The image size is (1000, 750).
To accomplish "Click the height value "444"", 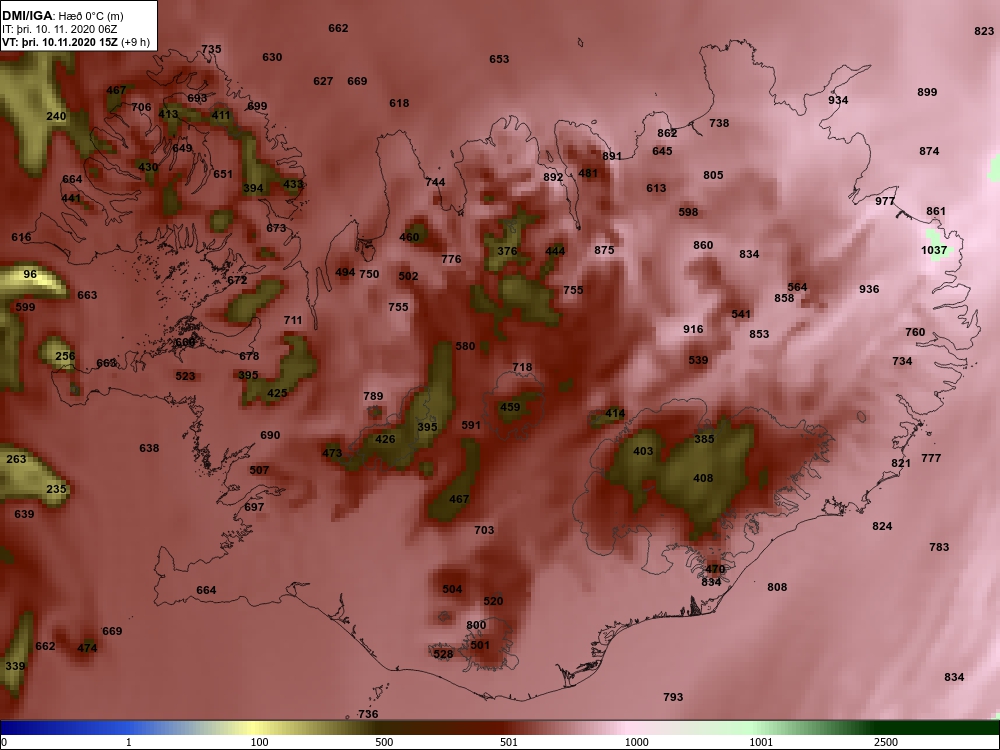I will coord(555,251).
